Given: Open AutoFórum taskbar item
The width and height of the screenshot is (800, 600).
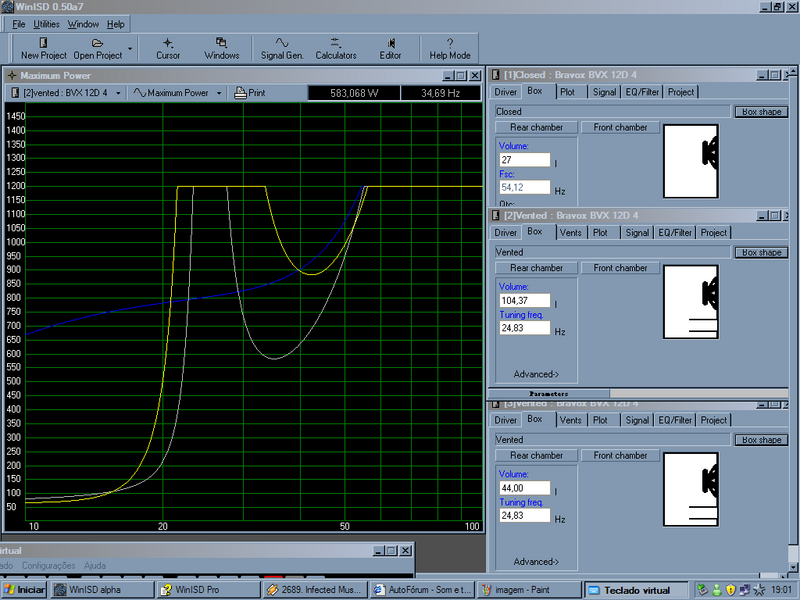Looking at the screenshot, I should coord(422,589).
